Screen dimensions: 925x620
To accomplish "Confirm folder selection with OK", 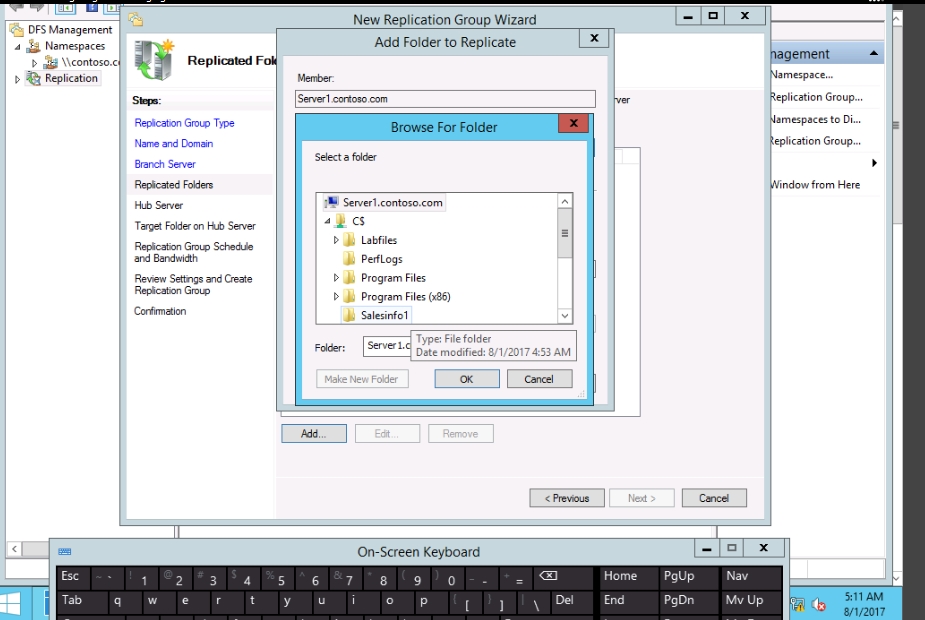I will (x=466, y=379).
